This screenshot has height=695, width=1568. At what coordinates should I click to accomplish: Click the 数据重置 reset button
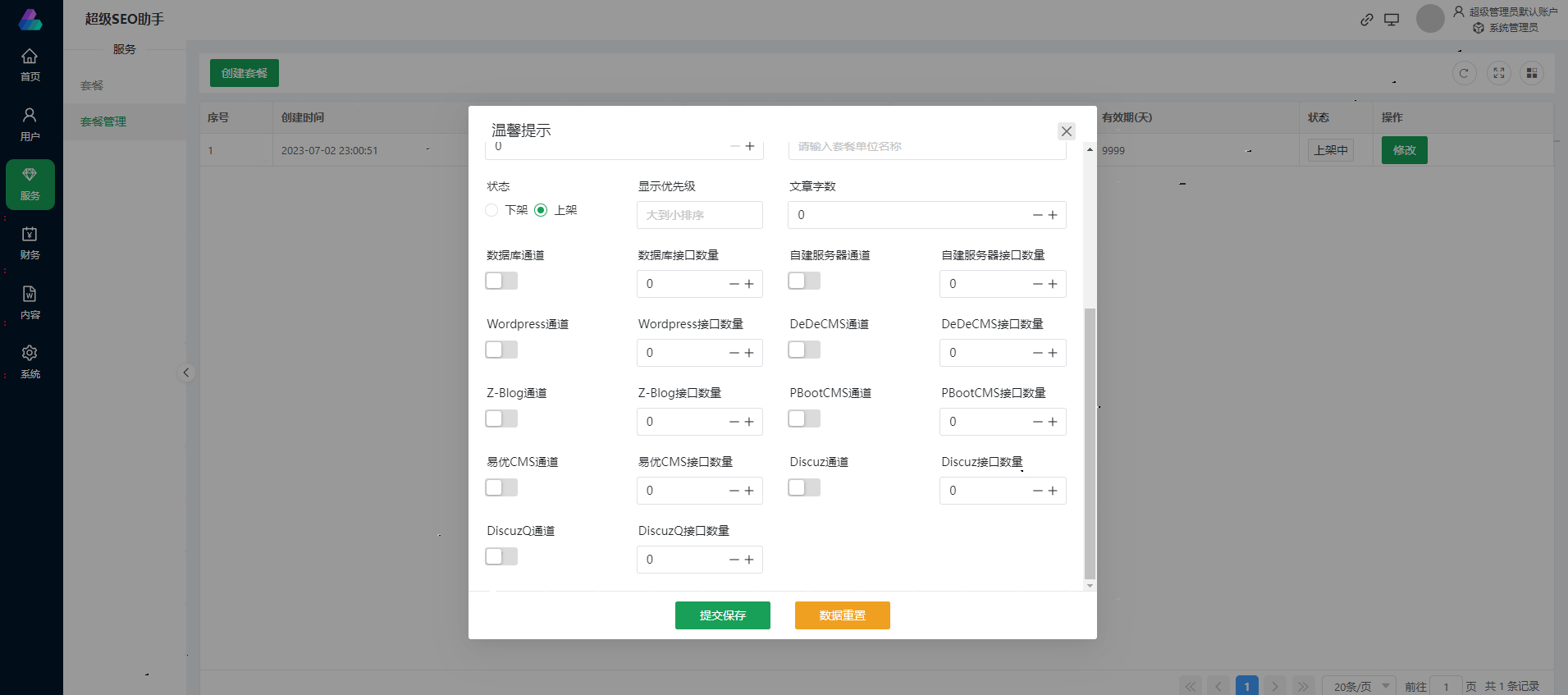coord(842,615)
